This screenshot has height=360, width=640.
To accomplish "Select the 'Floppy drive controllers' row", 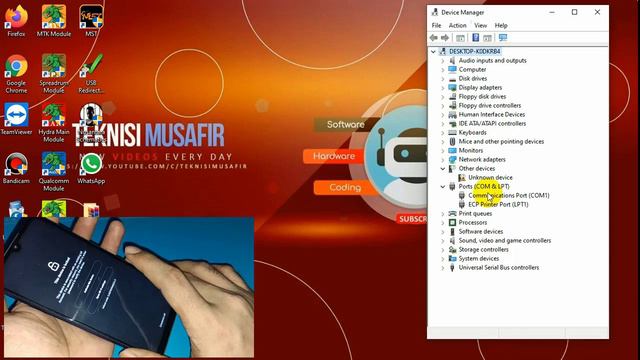I will 490,106.
